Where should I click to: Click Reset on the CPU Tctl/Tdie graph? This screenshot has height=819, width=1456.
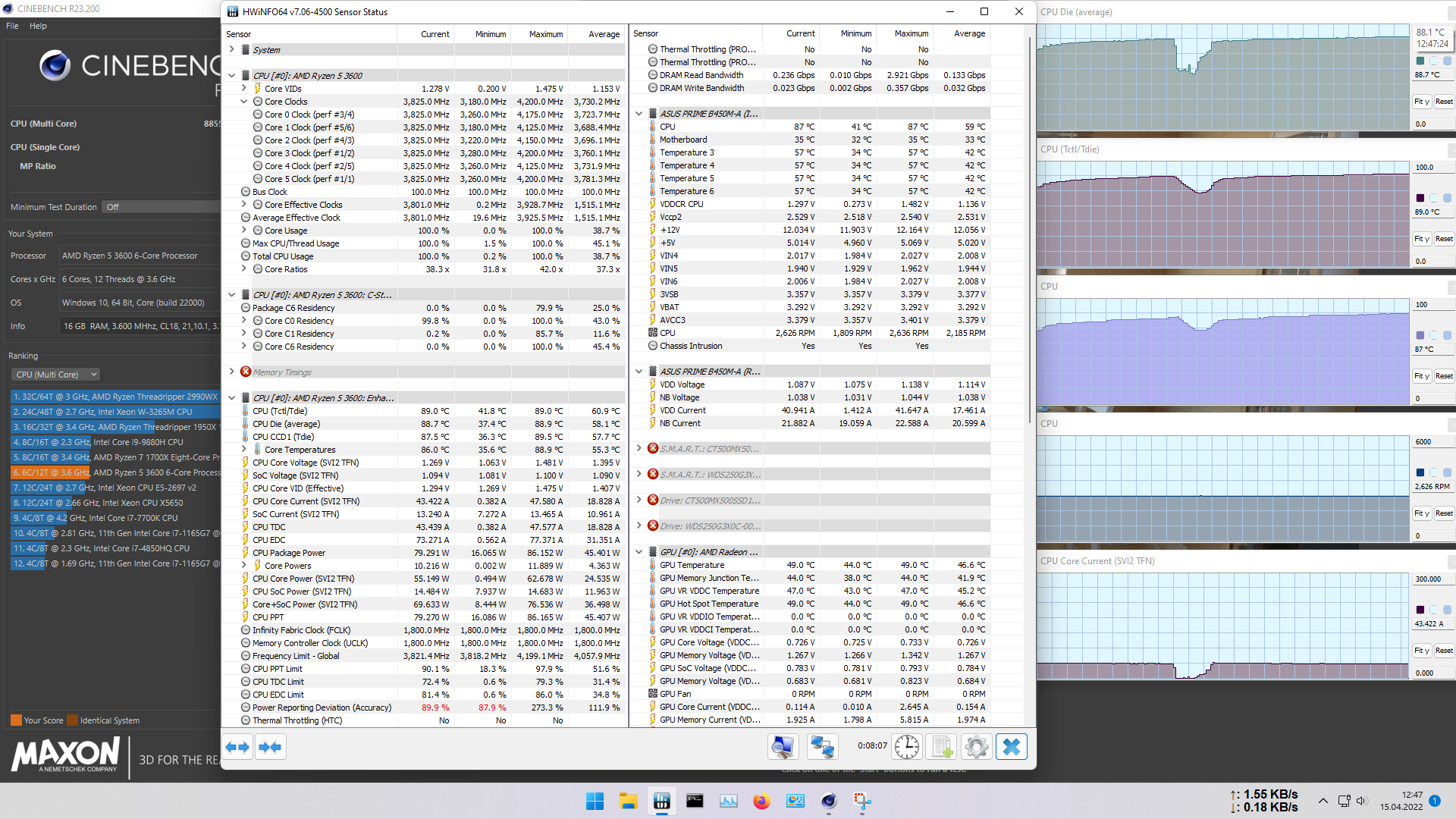pos(1444,239)
